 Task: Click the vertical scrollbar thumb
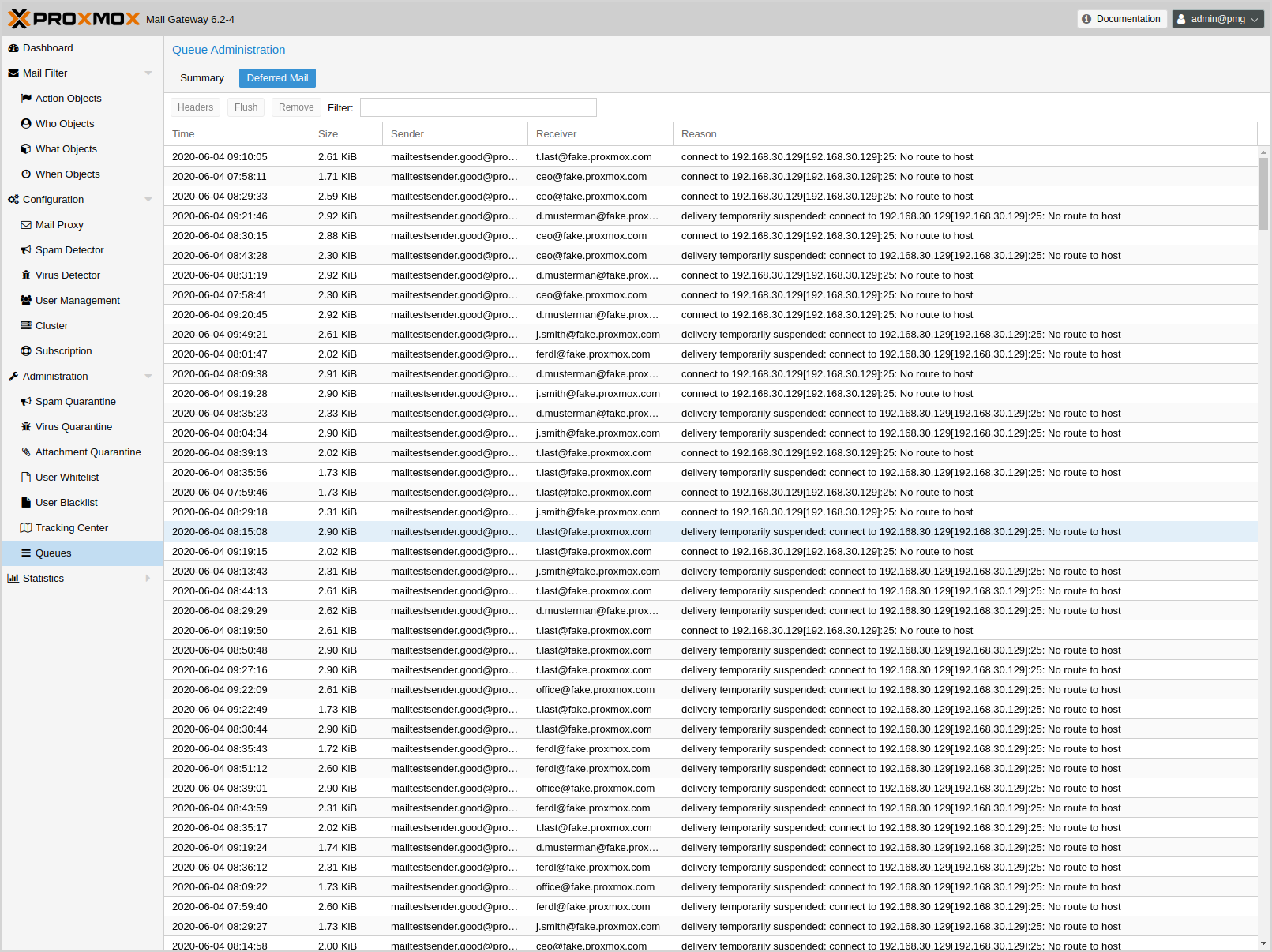click(1263, 193)
